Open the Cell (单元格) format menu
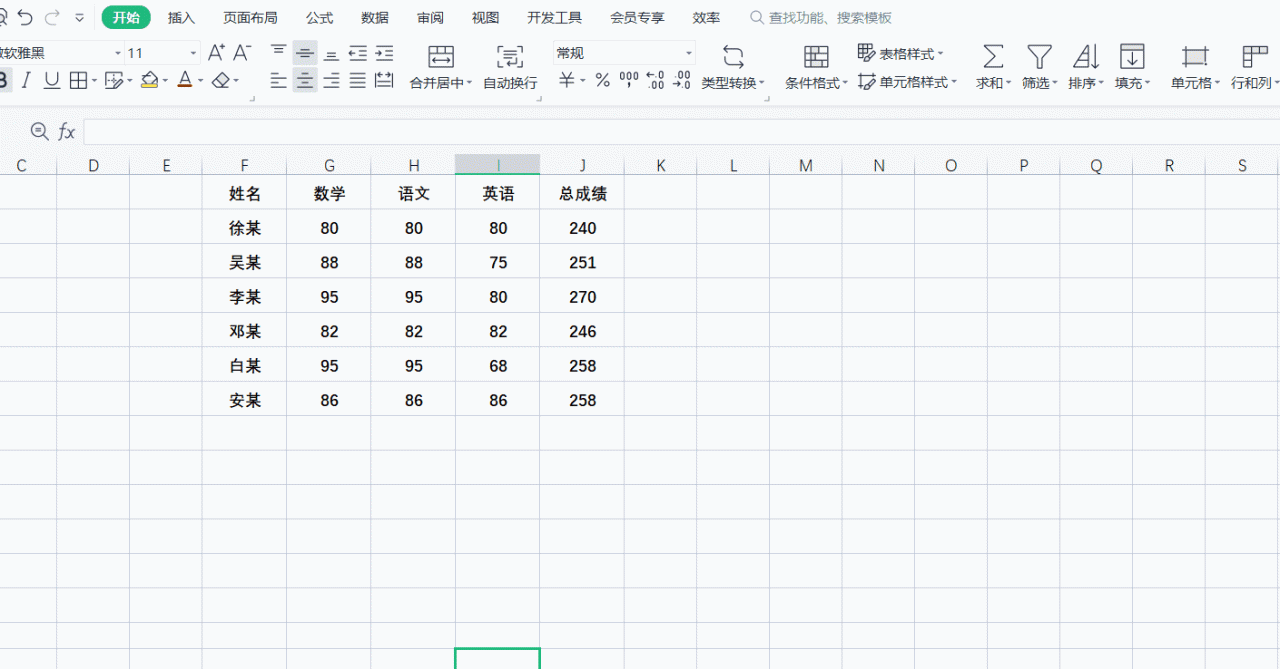The image size is (1280, 669). tap(1195, 67)
